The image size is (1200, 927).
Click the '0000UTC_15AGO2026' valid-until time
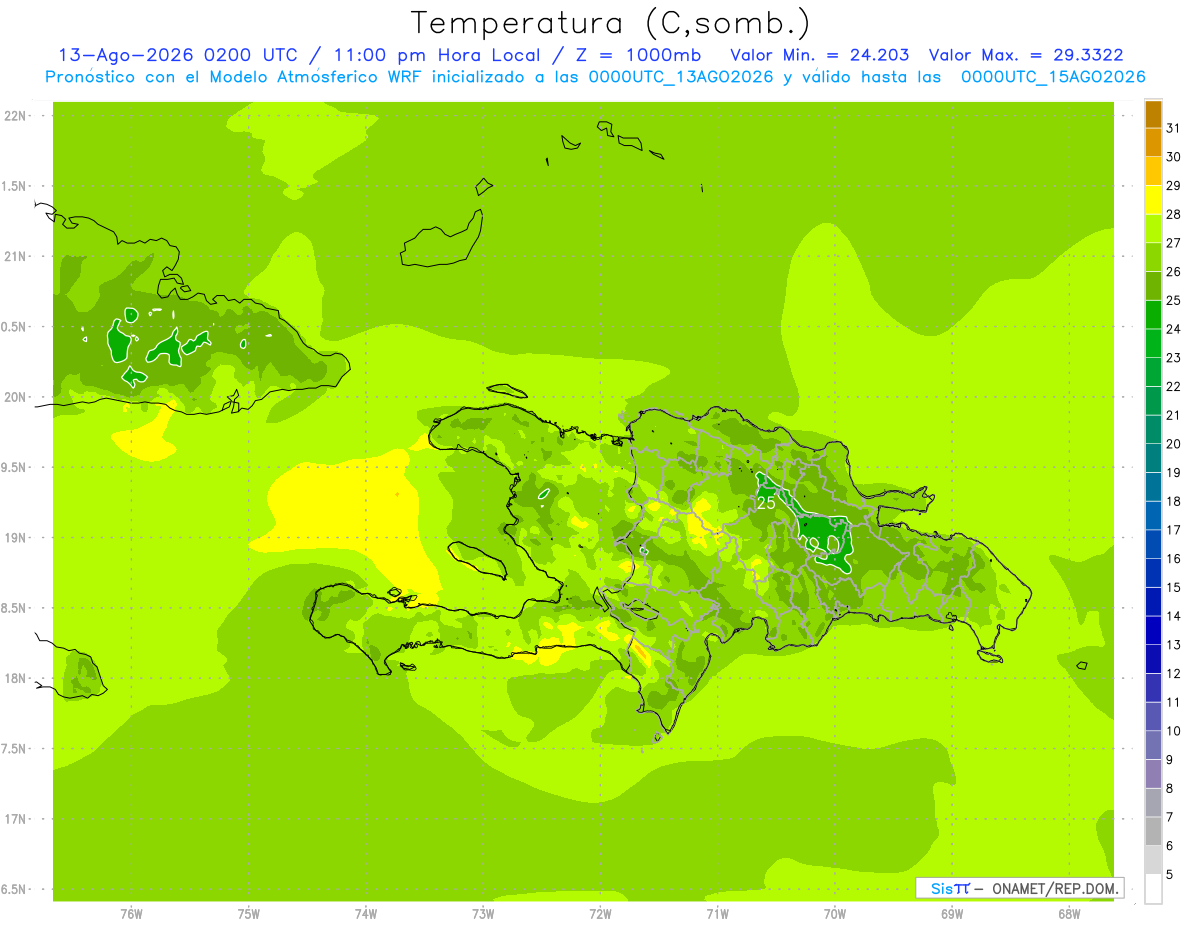(x=1053, y=77)
